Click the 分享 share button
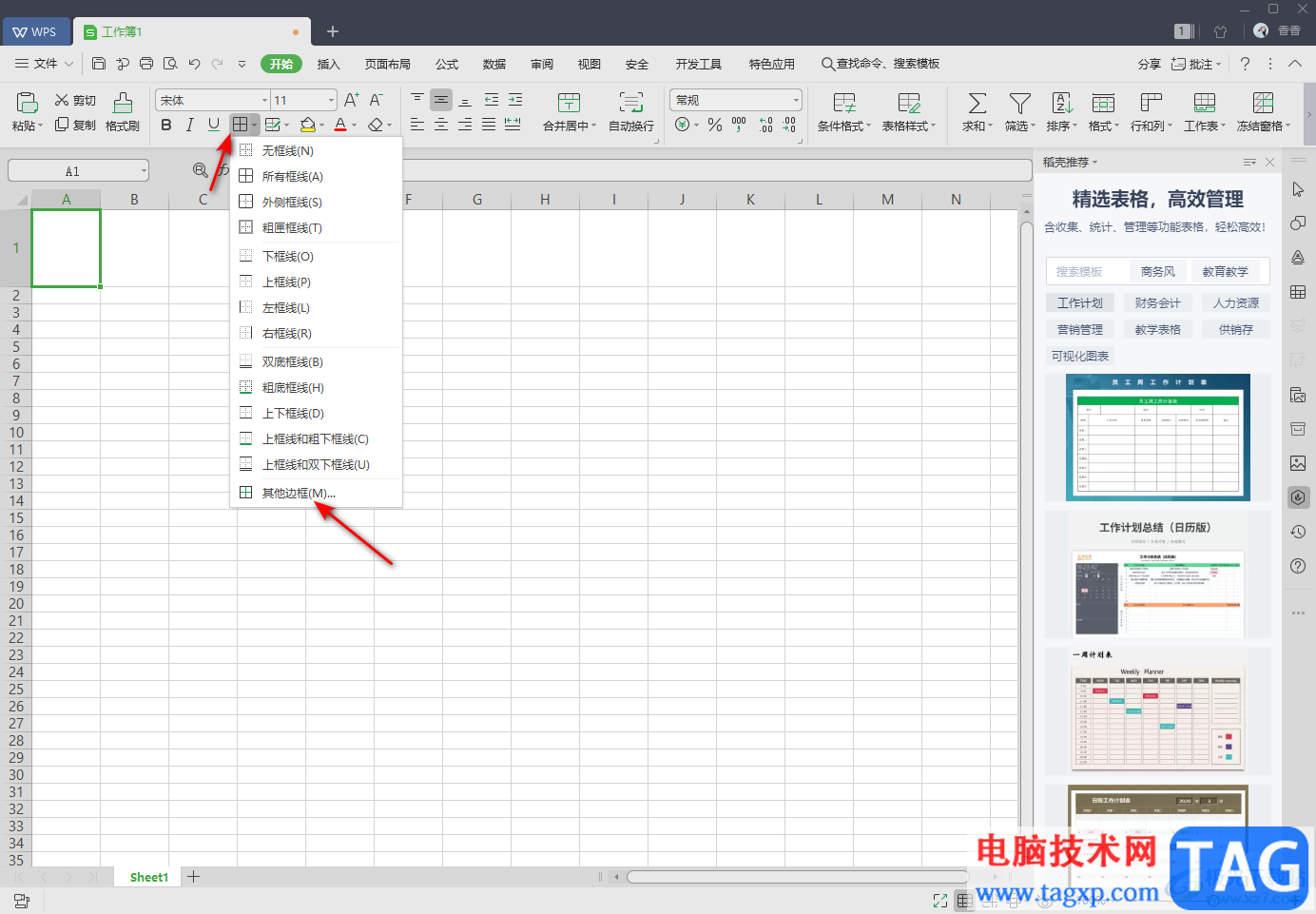Image resolution: width=1316 pixels, height=914 pixels. click(x=1149, y=64)
